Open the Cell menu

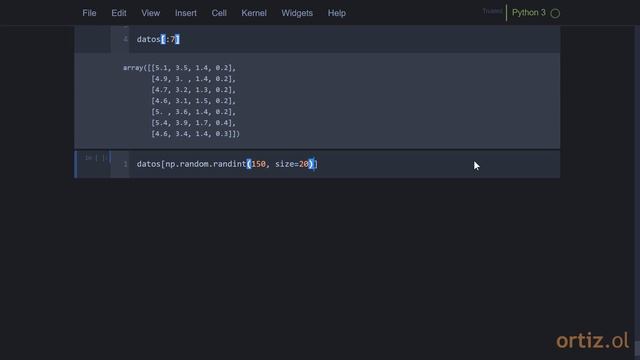point(219,13)
